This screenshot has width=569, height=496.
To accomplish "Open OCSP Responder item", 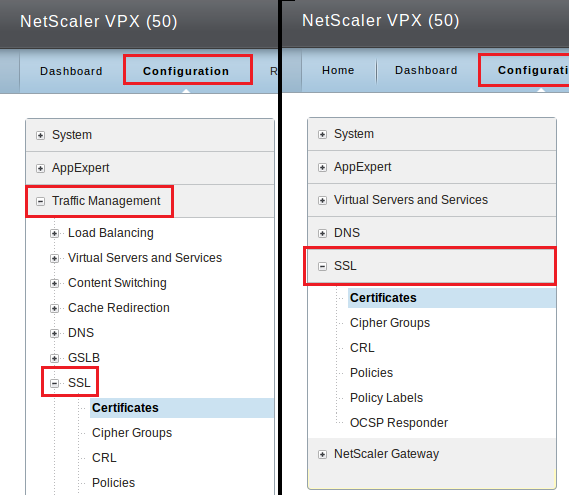I will (399, 423).
